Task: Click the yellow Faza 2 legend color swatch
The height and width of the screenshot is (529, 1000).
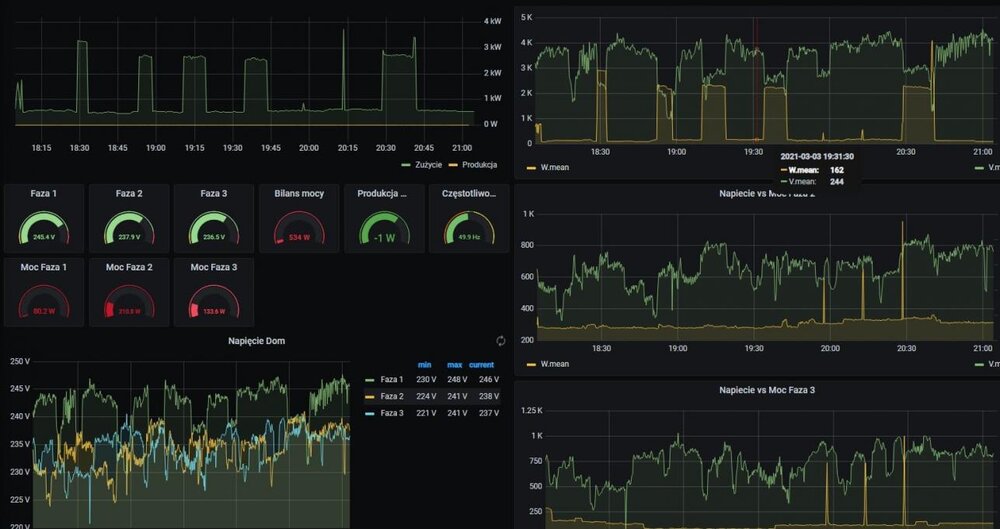Action: coord(370,397)
